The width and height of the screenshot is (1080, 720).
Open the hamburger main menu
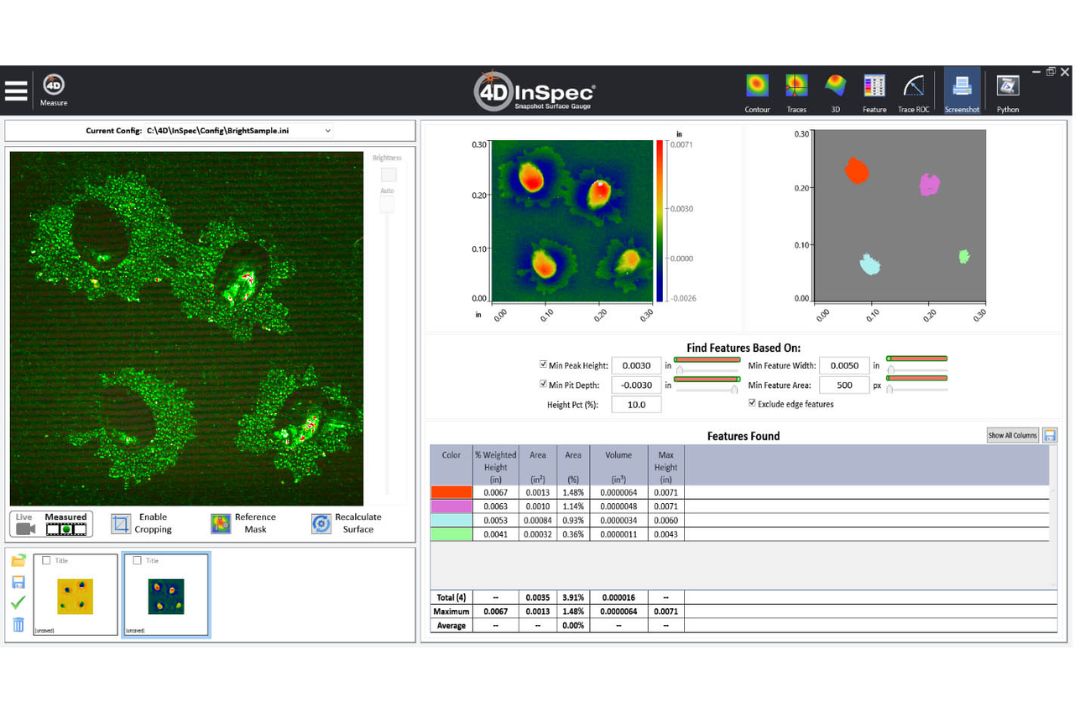coord(16,90)
